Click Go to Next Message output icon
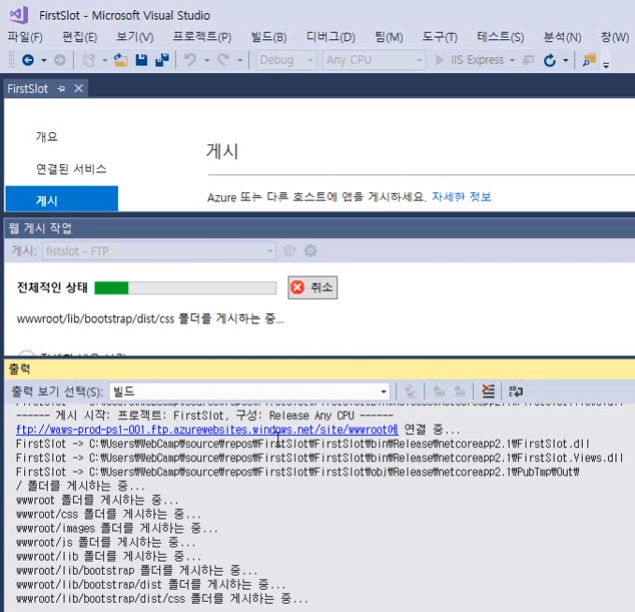Image resolution: width=635 pixels, height=612 pixels. point(459,391)
